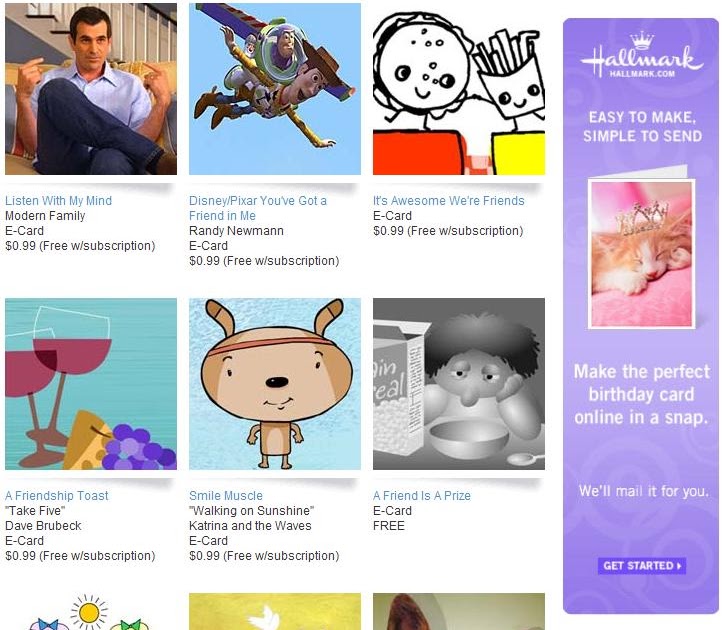Open Disney/Pixar You've Got a Friend link

258,208
